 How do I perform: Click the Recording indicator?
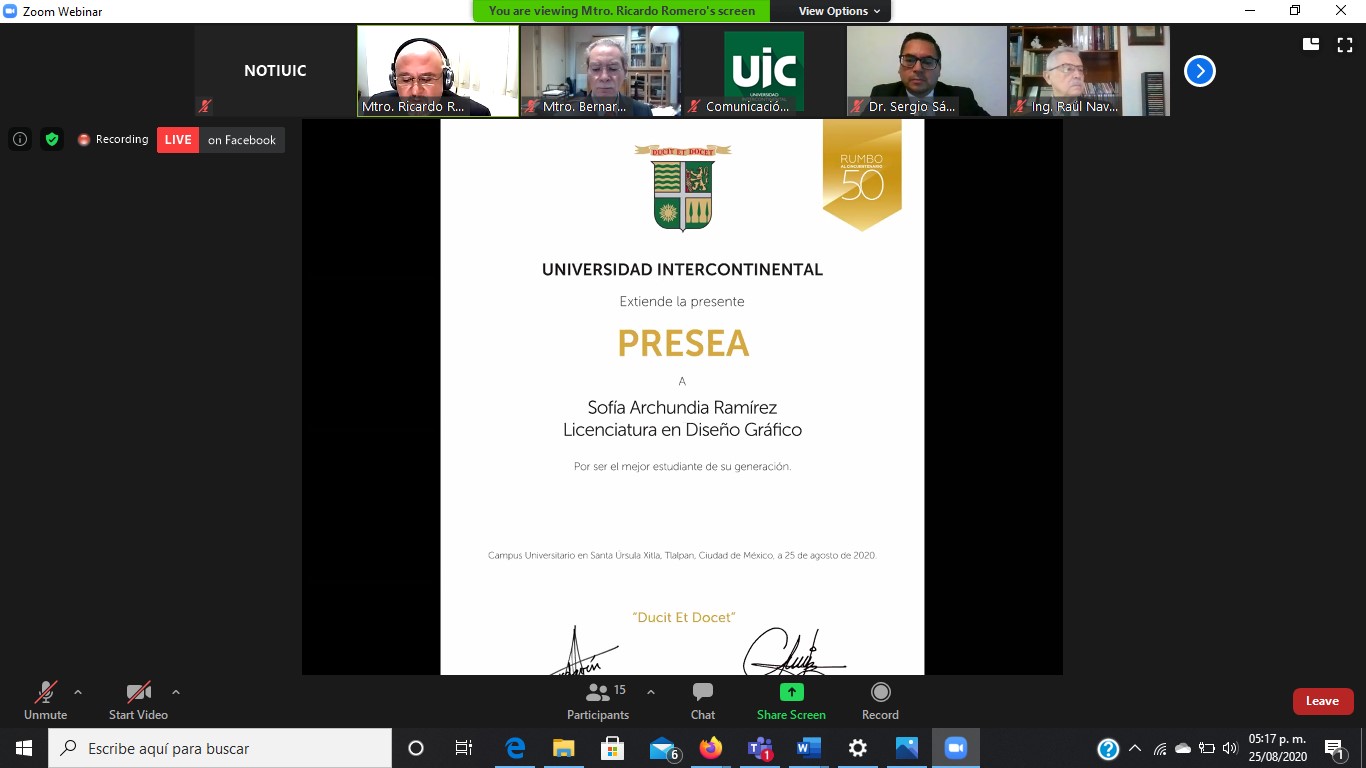(113, 139)
